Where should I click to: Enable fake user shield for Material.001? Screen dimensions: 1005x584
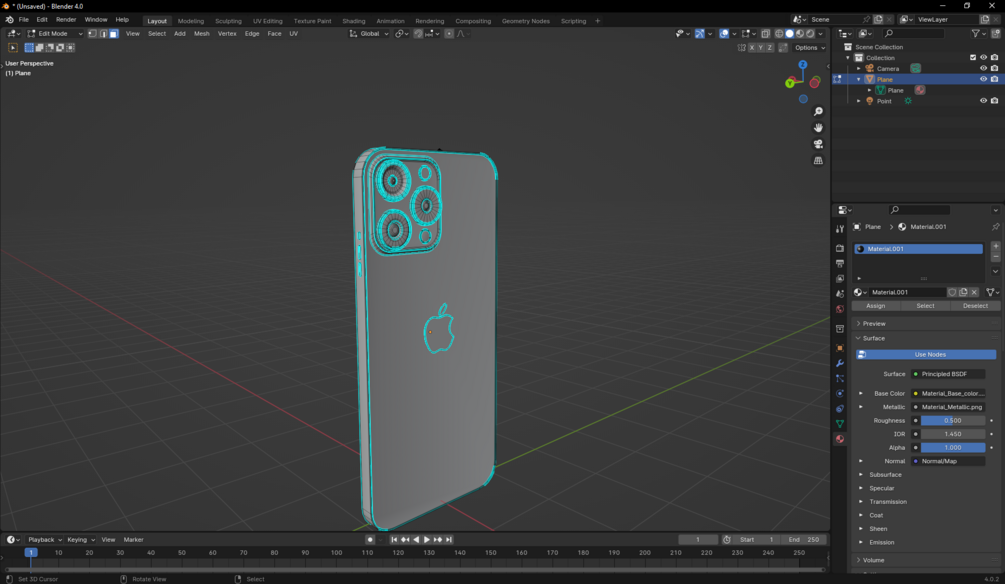point(952,292)
